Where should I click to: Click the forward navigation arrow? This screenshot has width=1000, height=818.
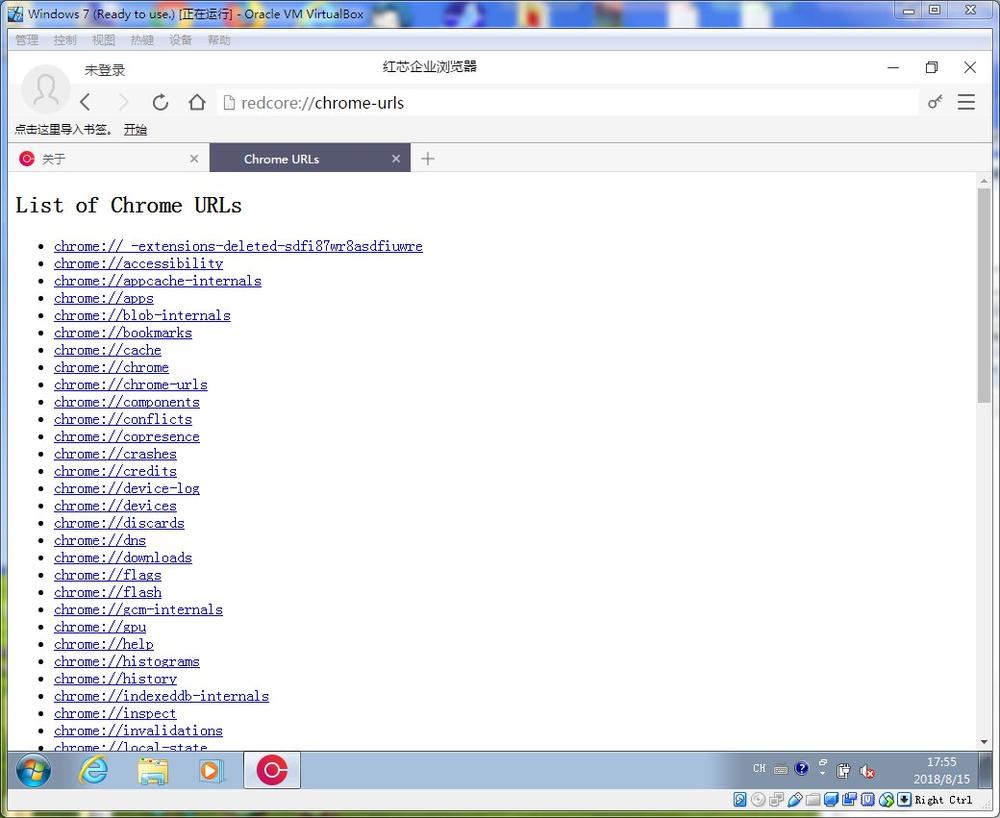click(124, 103)
